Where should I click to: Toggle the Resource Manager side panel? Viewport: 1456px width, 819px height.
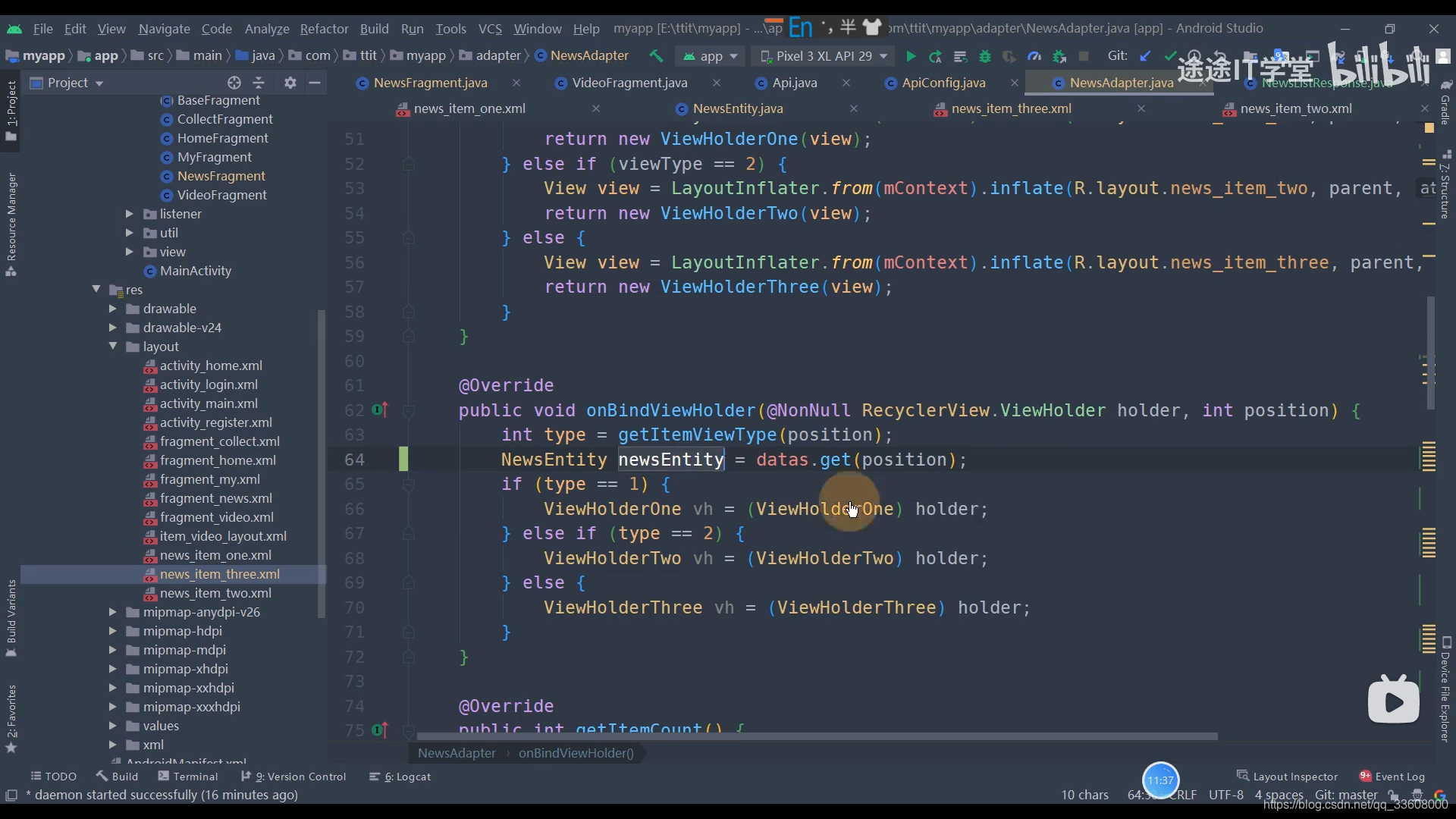pos(11,224)
